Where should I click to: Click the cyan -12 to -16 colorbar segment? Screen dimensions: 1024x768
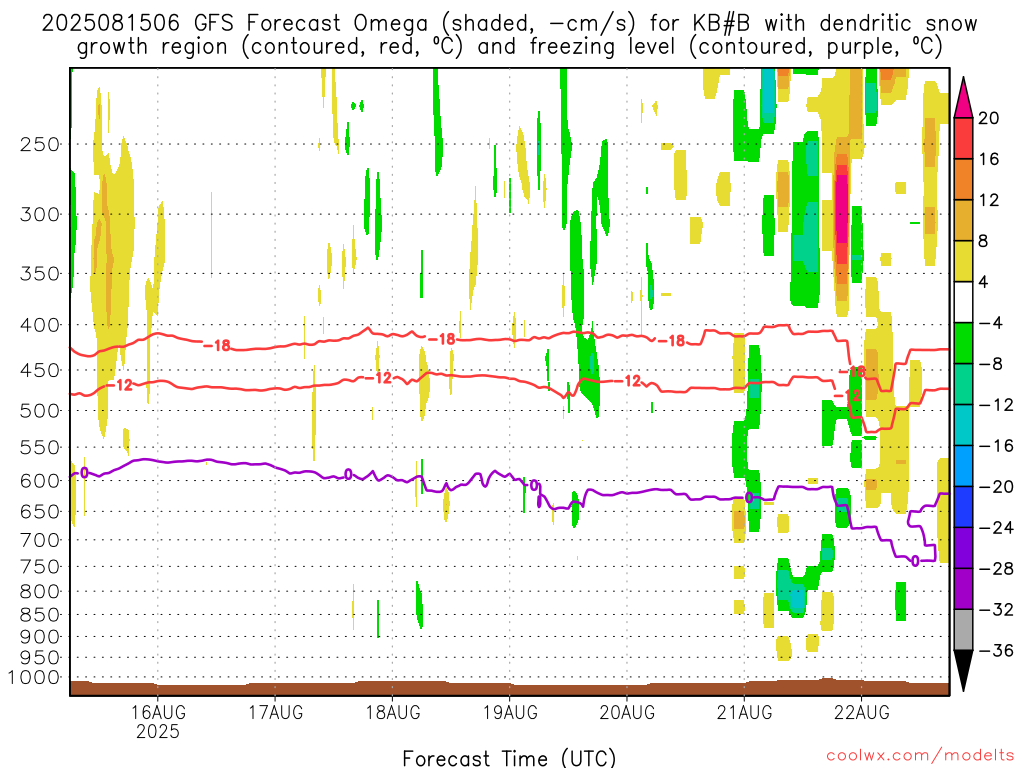pyautogui.click(x=963, y=425)
